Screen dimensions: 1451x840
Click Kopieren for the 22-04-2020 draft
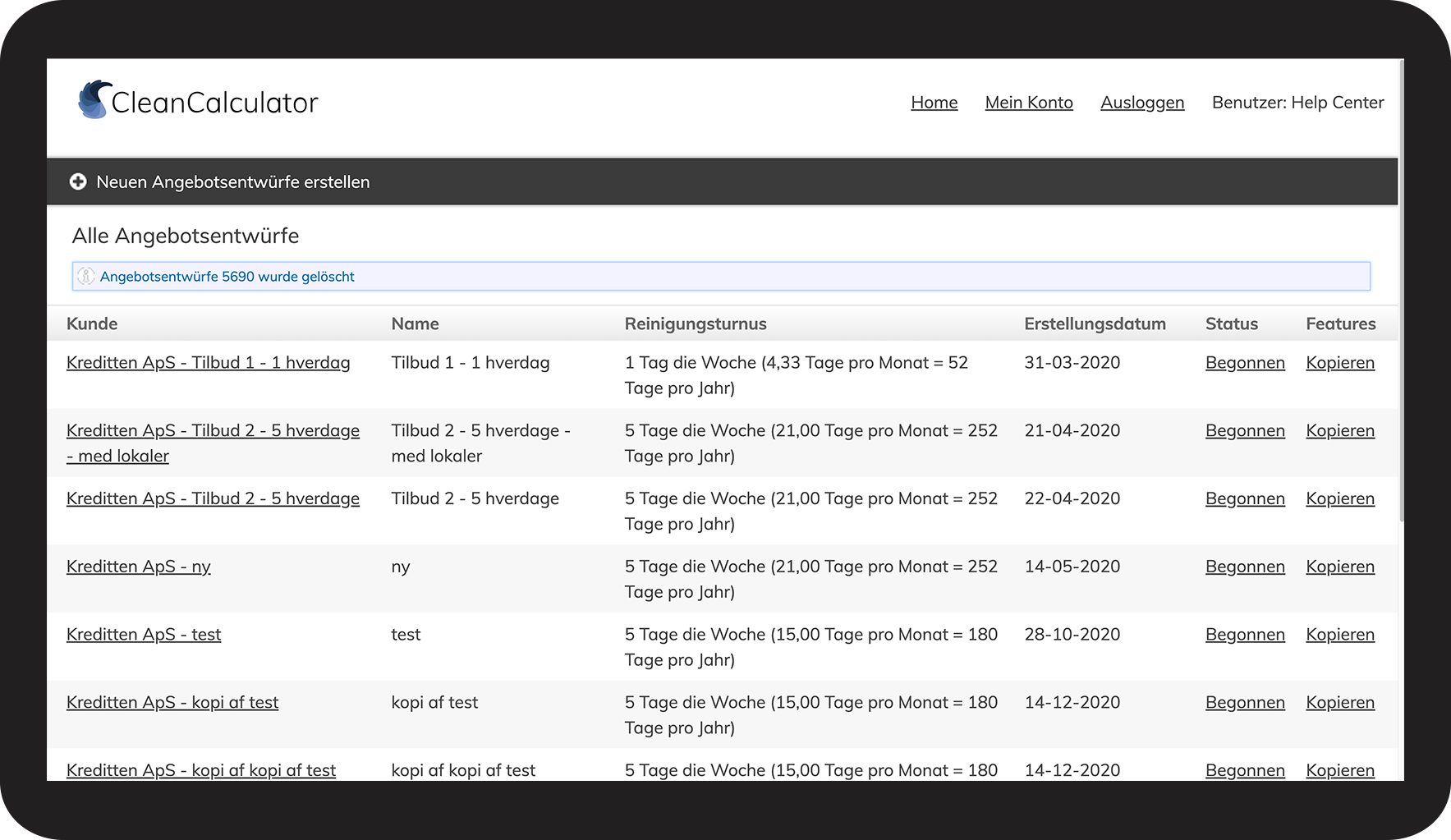point(1339,499)
